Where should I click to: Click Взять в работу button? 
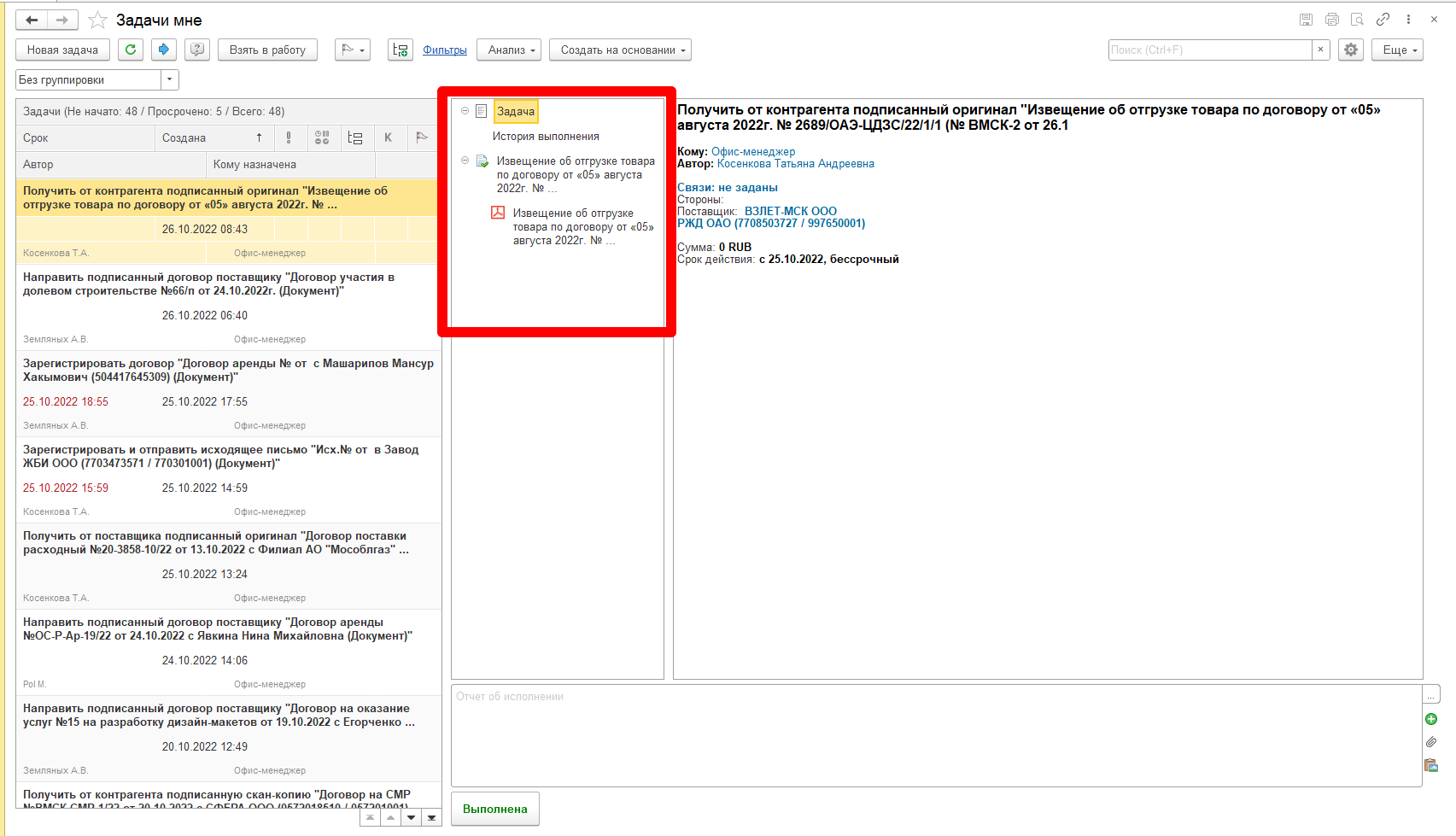[x=267, y=50]
